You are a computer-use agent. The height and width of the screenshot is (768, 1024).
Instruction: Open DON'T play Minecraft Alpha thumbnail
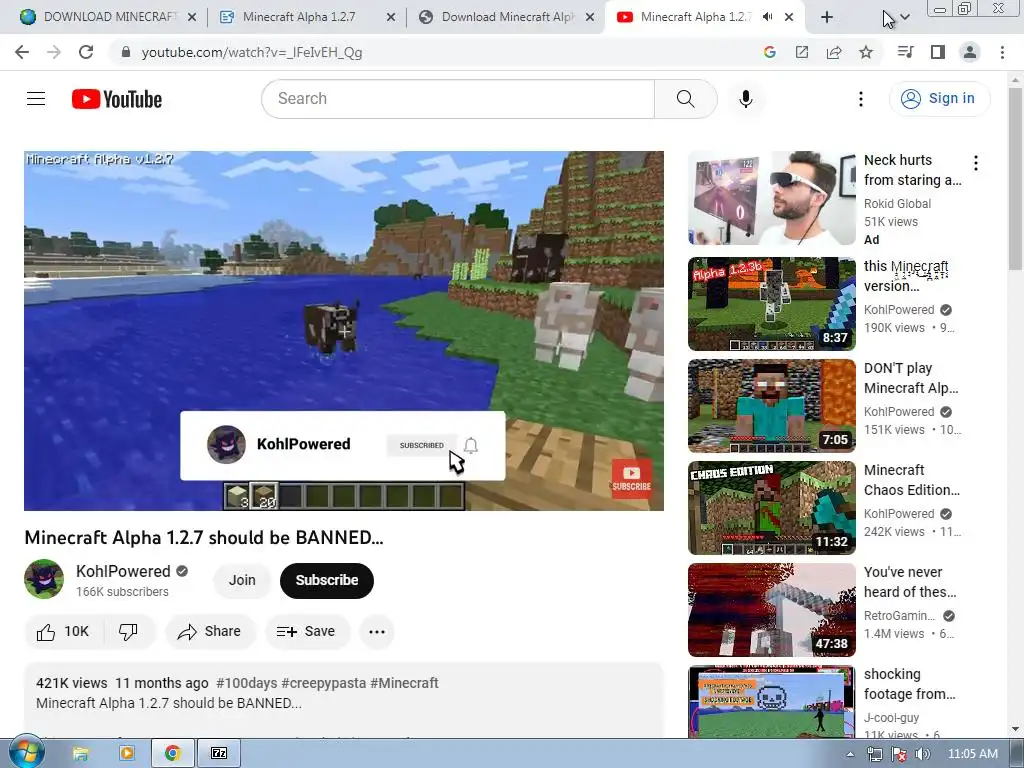[771, 406]
